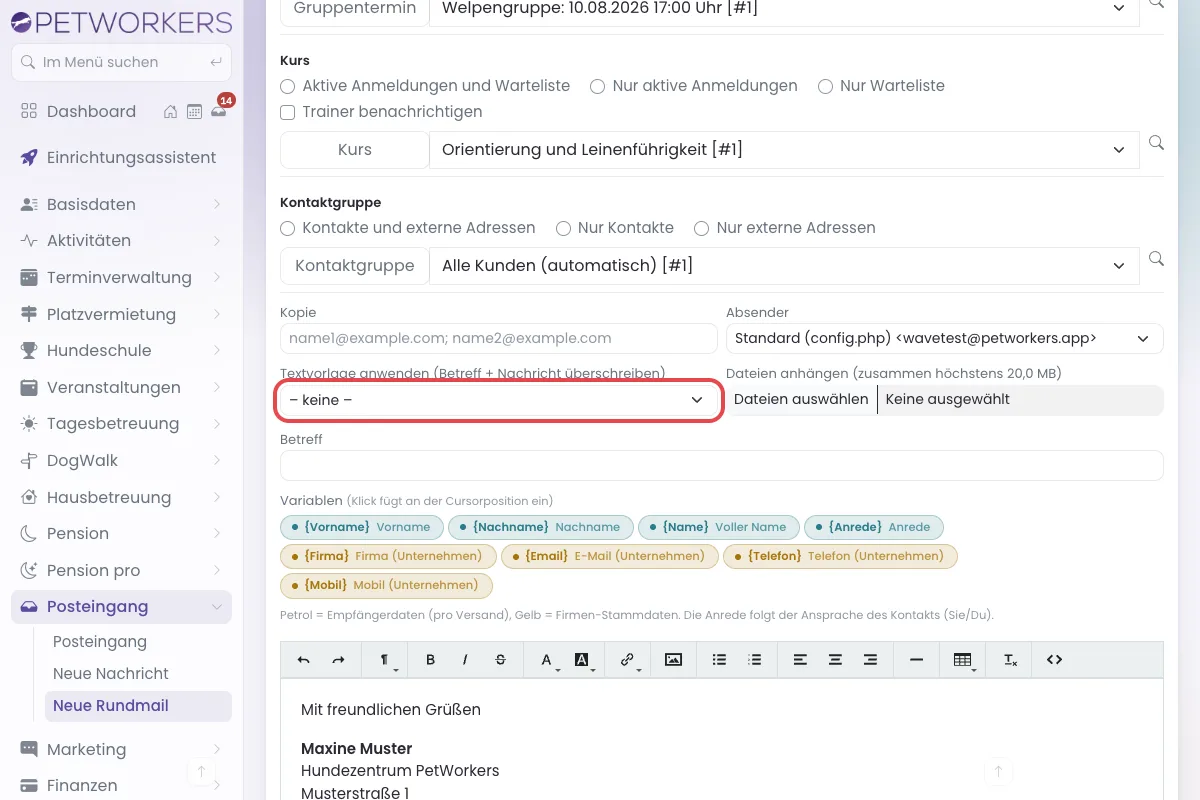The width and height of the screenshot is (1200, 800).
Task: Click the PetWorkers logo
Action: (x=121, y=22)
